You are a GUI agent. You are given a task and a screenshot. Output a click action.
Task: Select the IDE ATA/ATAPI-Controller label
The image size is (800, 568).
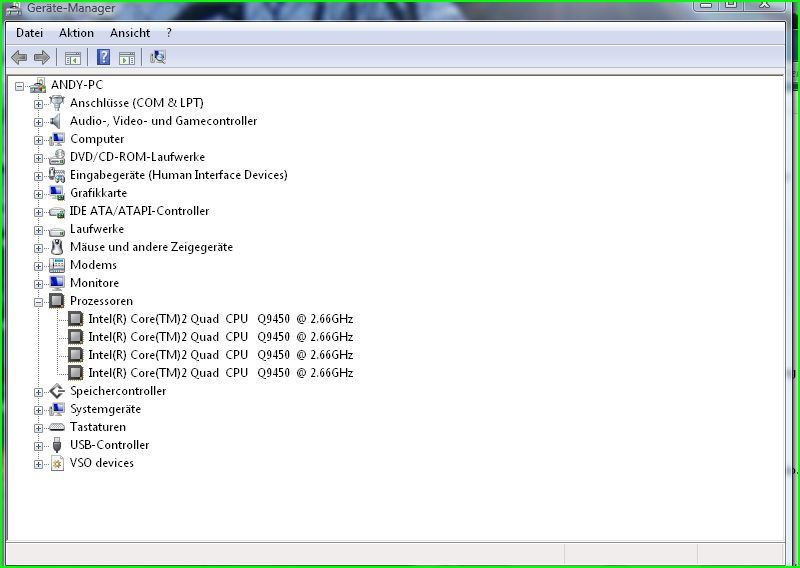click(139, 211)
